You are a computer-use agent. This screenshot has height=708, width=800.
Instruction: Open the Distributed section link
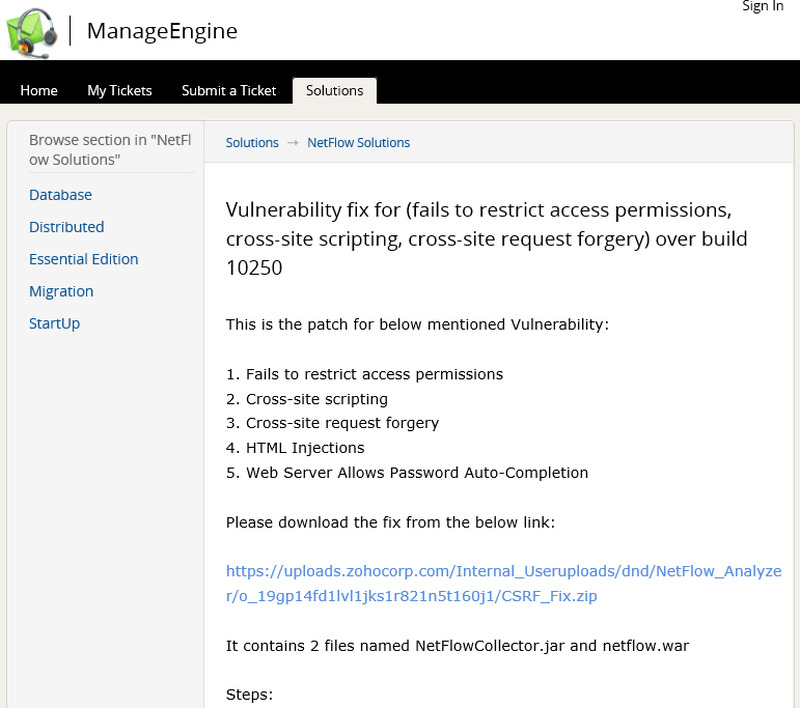66,227
